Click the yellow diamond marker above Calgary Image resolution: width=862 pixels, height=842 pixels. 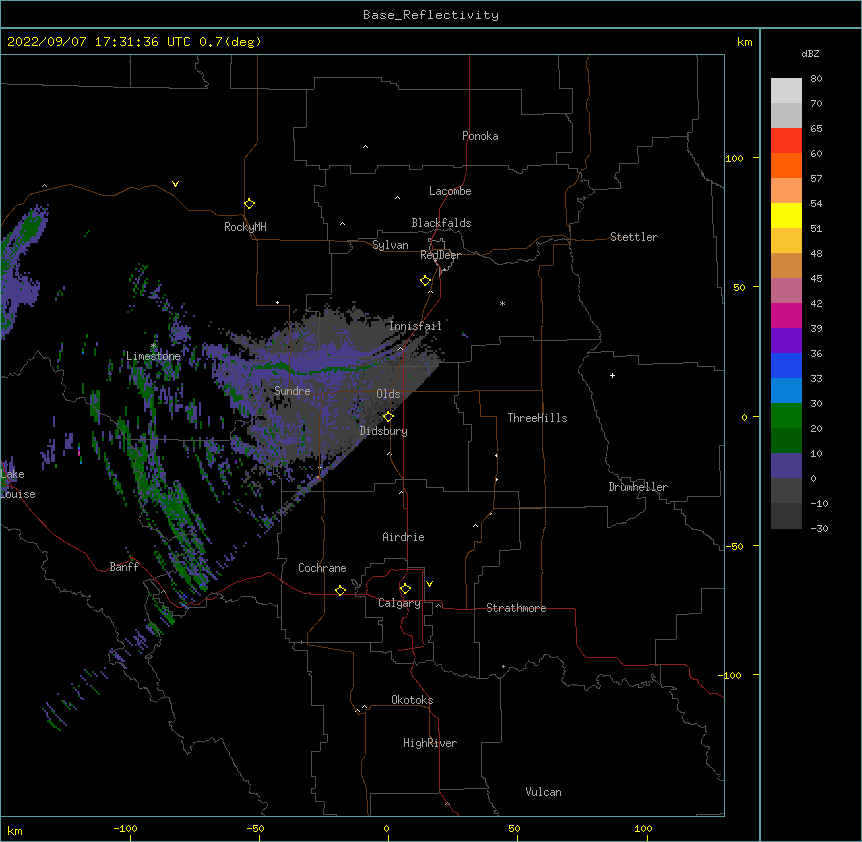point(405,589)
